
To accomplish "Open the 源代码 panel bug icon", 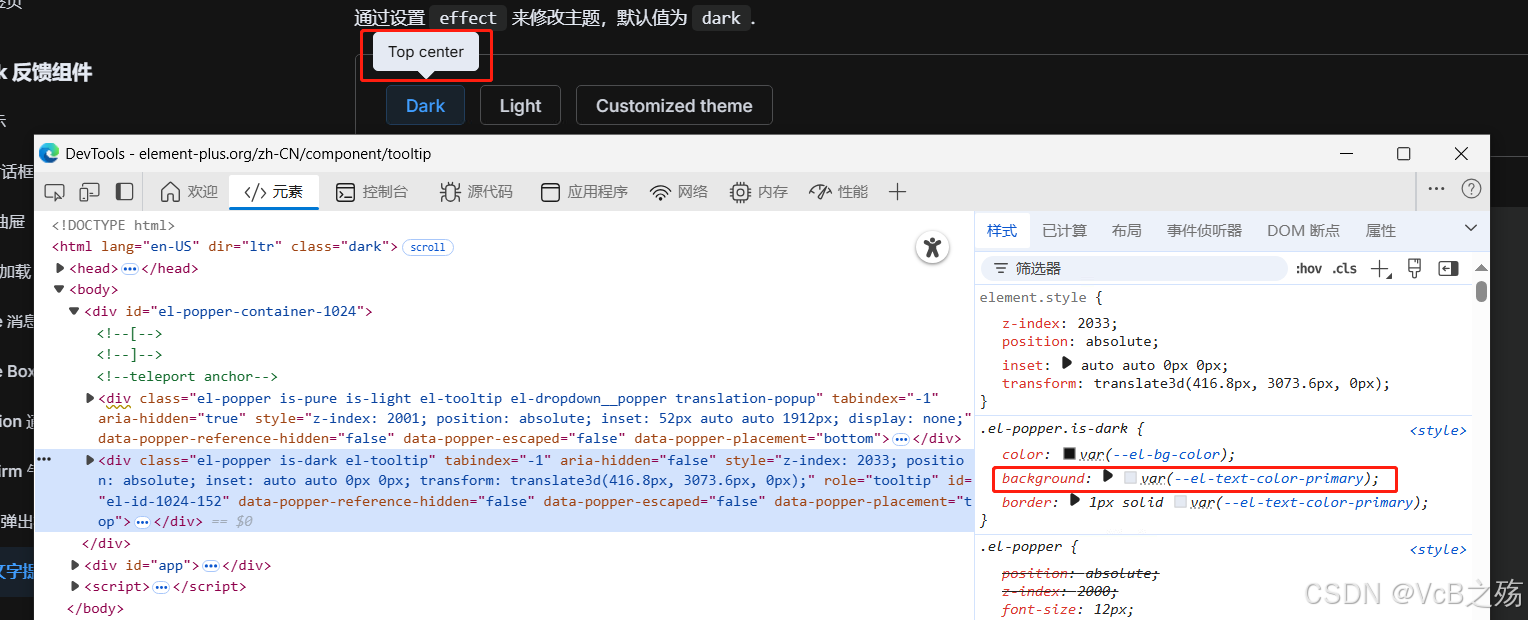I will point(450,191).
